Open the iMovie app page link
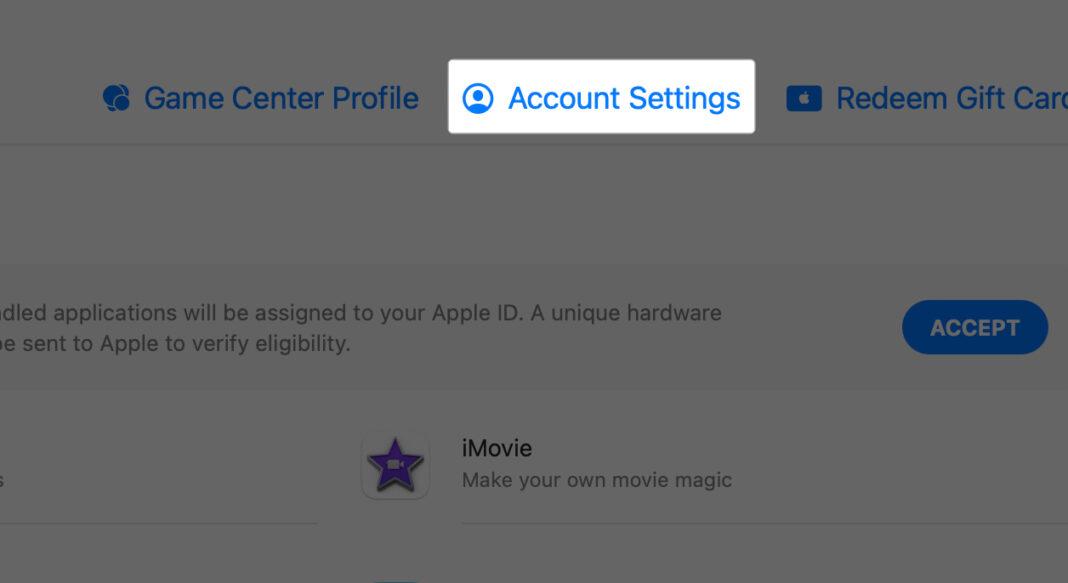The image size is (1068, 583). tap(496, 448)
